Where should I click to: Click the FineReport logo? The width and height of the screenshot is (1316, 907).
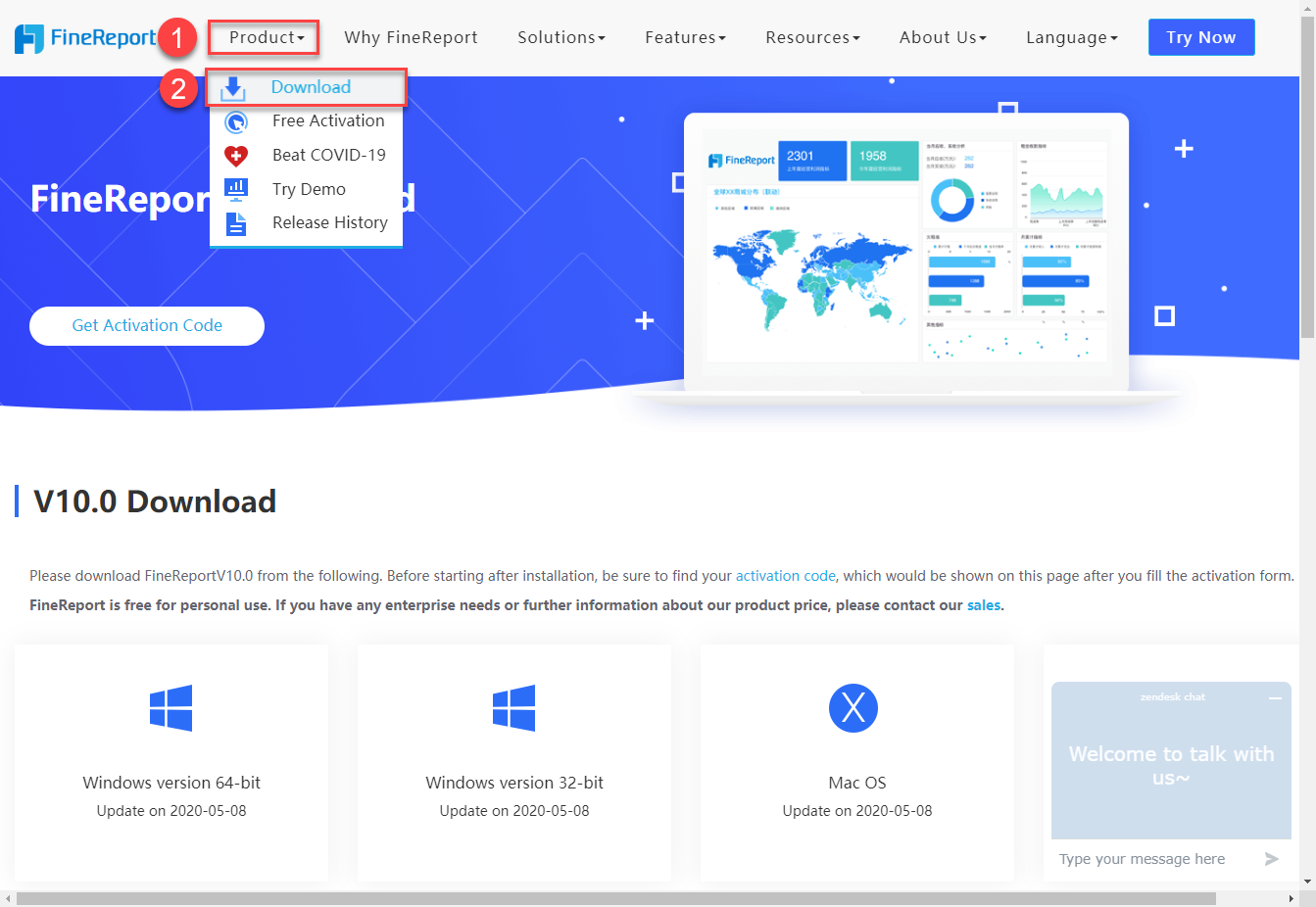[x=85, y=38]
